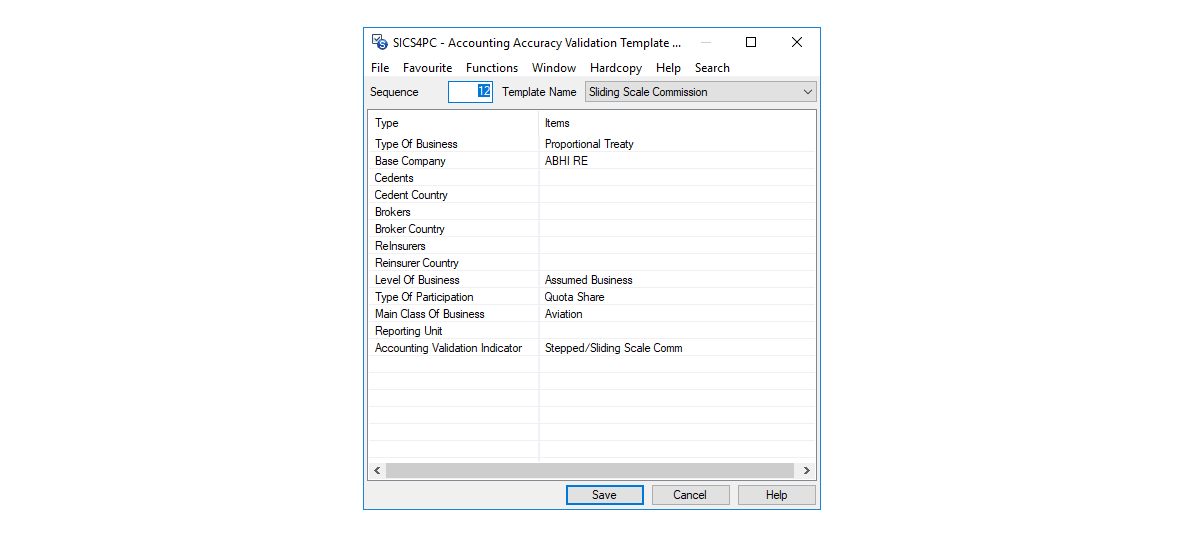Click the Quota Share value
This screenshot has height=536, width=1184.
pos(574,297)
